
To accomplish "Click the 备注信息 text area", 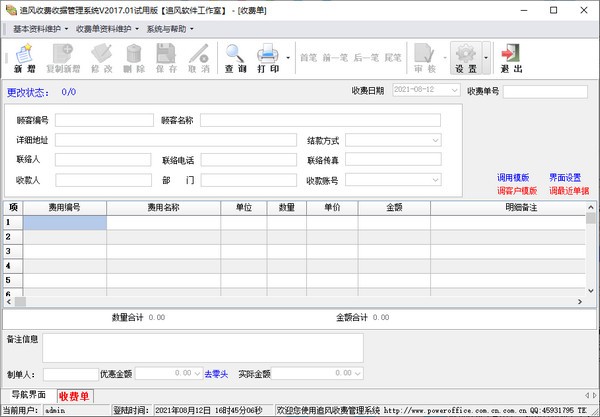I will point(203,348).
